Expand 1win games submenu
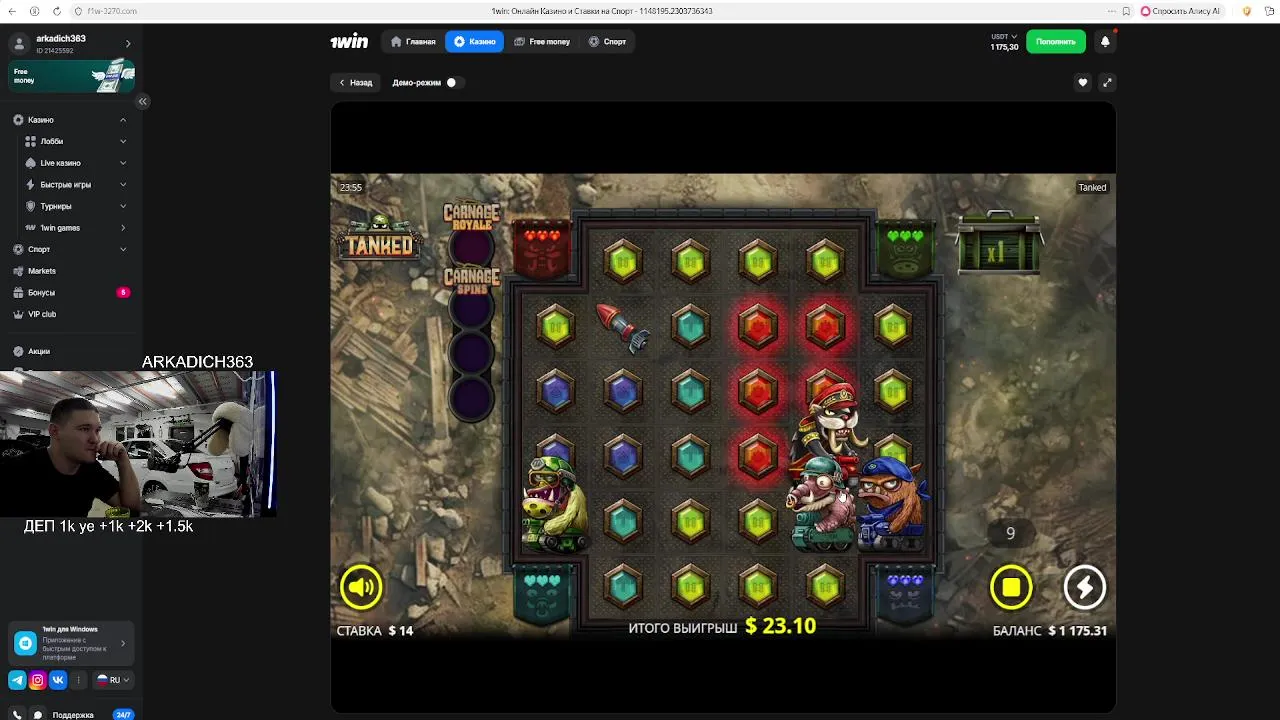This screenshot has width=1280, height=720. point(123,228)
